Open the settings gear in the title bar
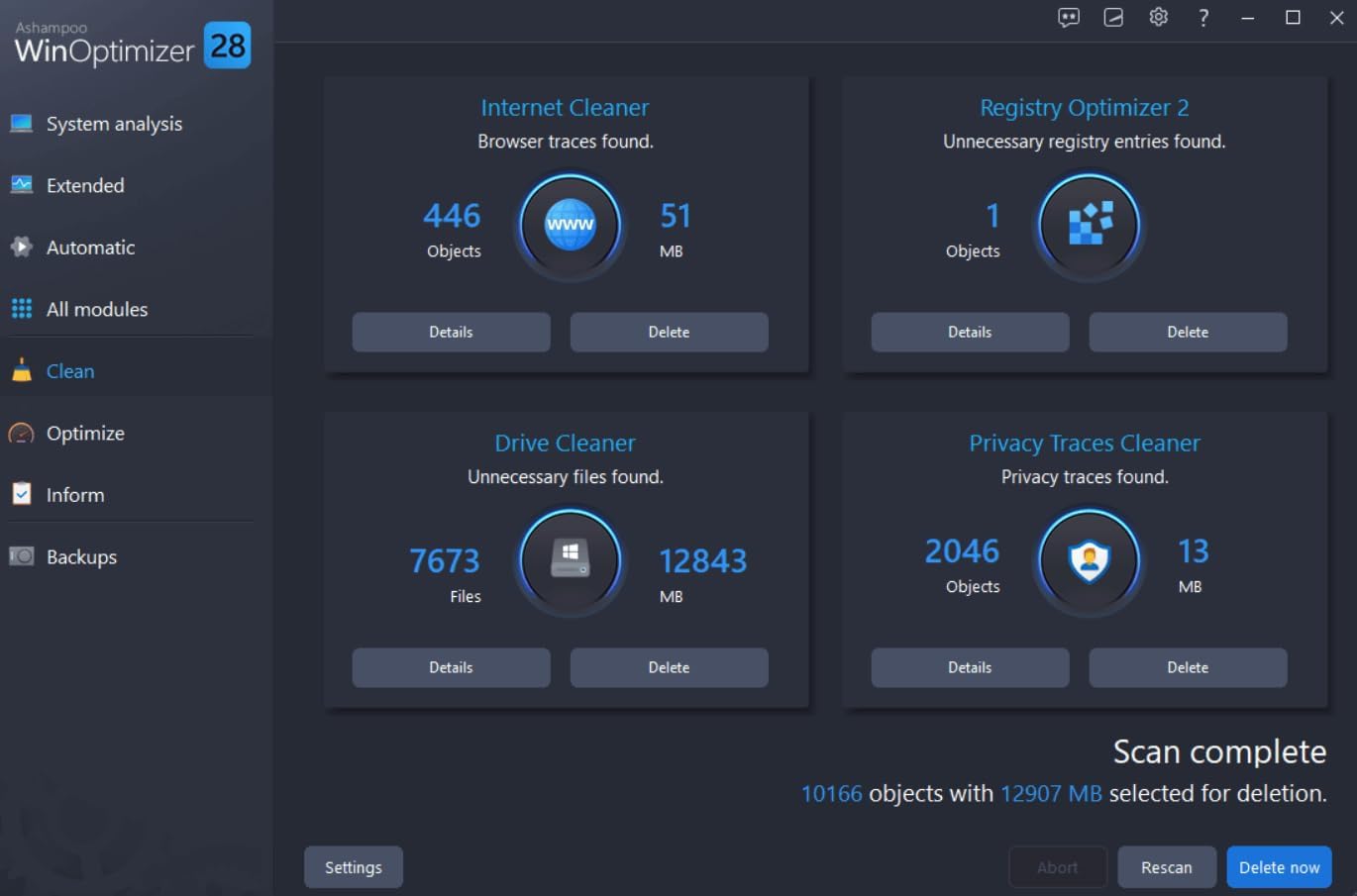This screenshot has width=1357, height=896. [1158, 17]
